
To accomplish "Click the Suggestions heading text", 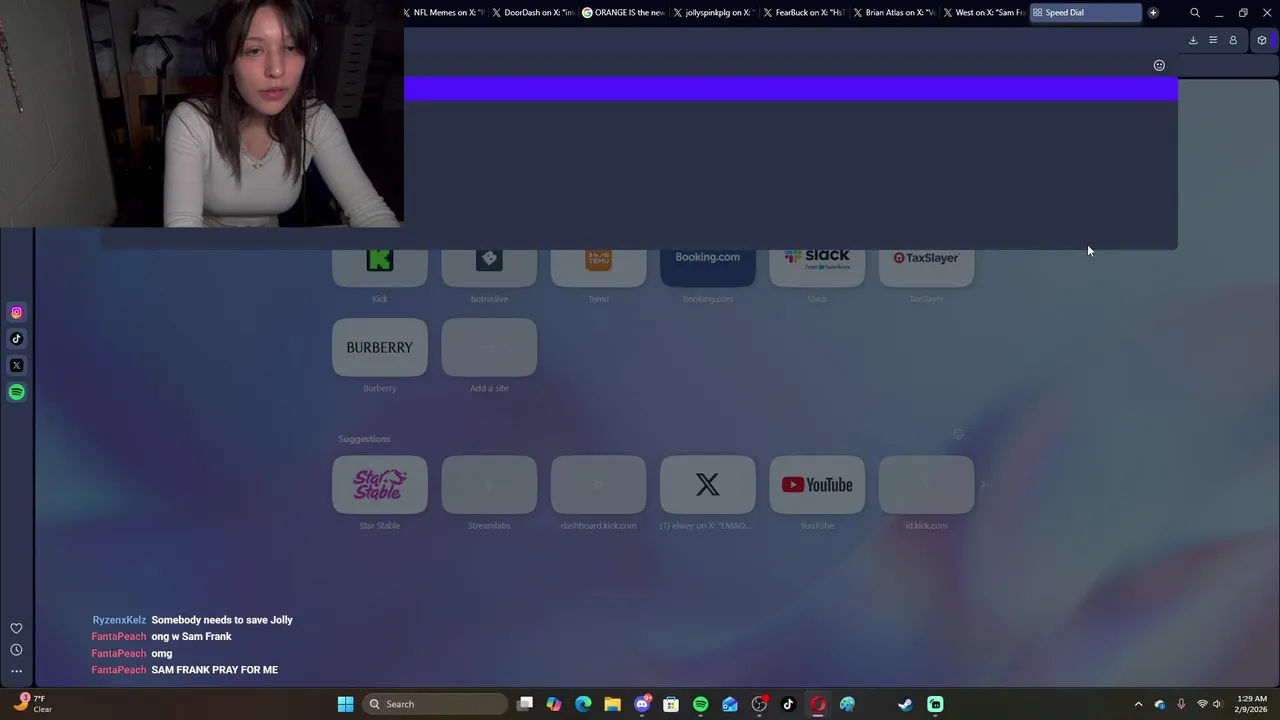I will click(x=364, y=439).
